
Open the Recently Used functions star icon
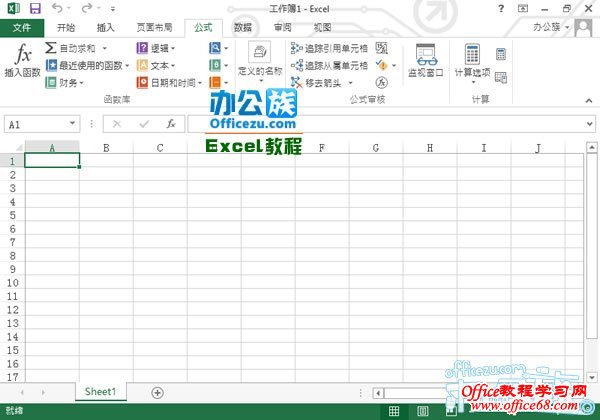coord(51,65)
